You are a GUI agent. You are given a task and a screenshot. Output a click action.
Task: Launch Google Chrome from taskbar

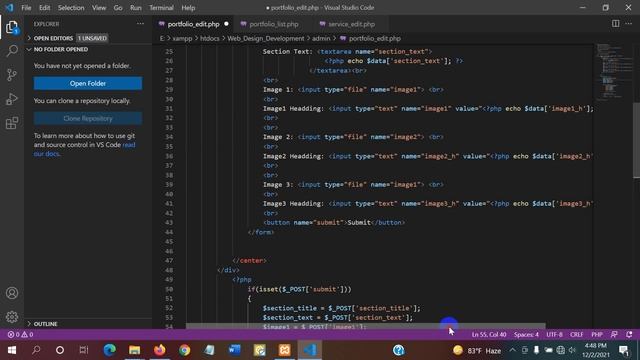(184, 350)
